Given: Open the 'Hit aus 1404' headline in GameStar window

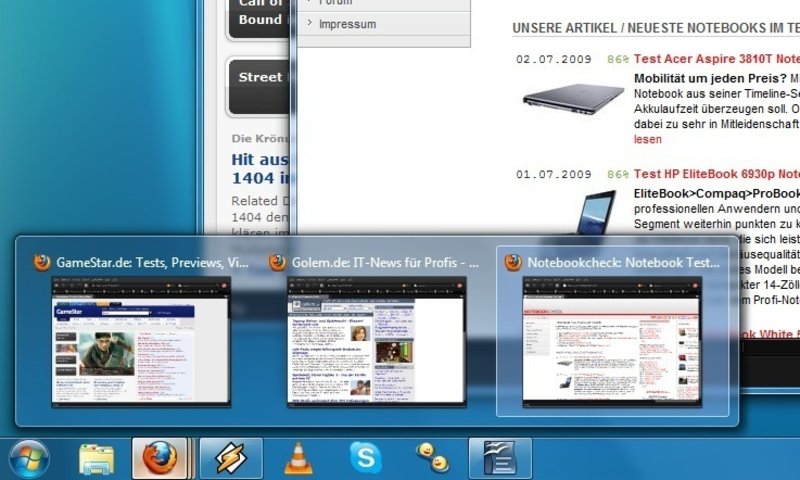Looking at the screenshot, I should tap(260, 169).
